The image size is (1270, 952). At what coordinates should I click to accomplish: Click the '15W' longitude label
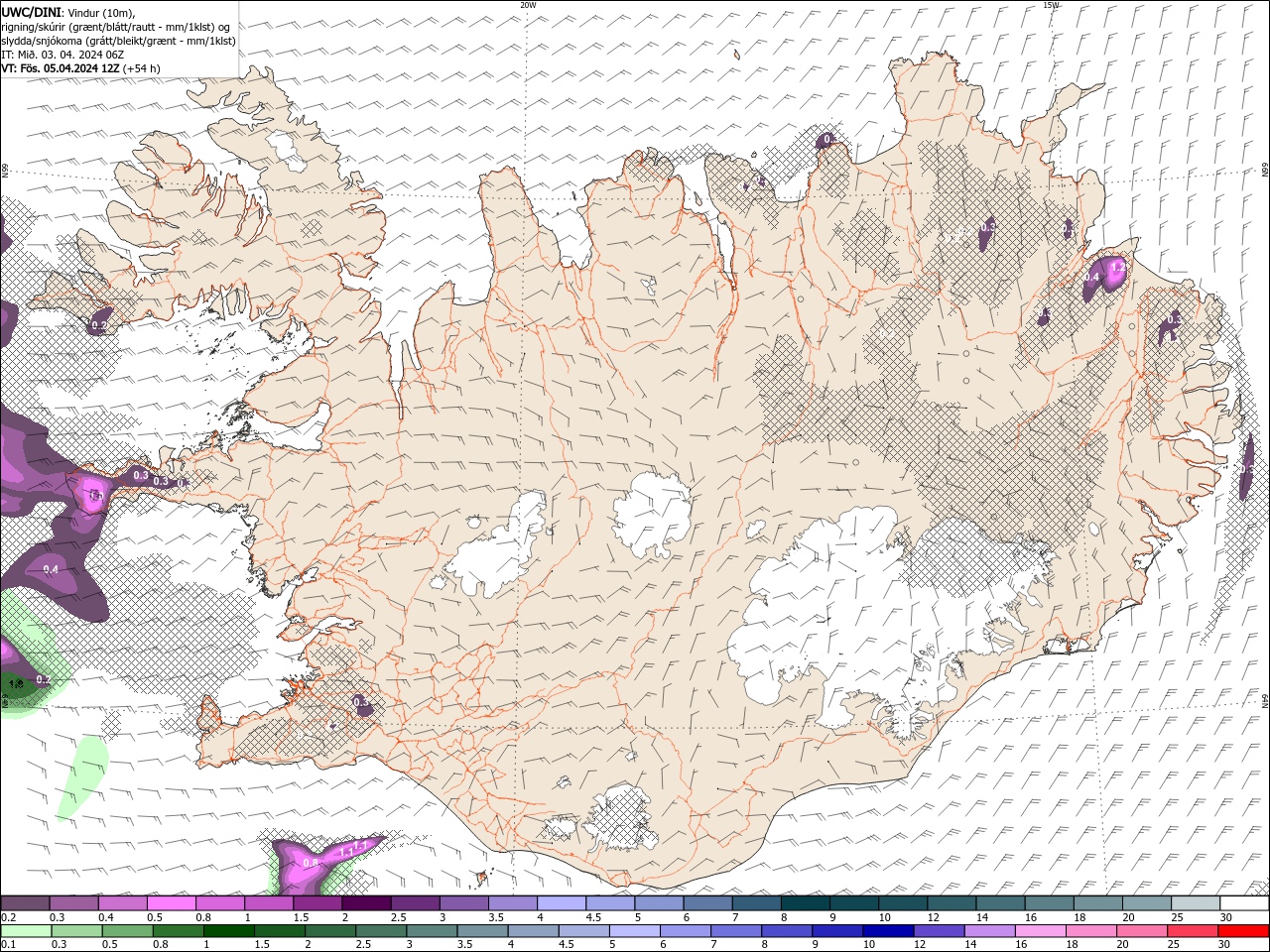tap(1051, 5)
